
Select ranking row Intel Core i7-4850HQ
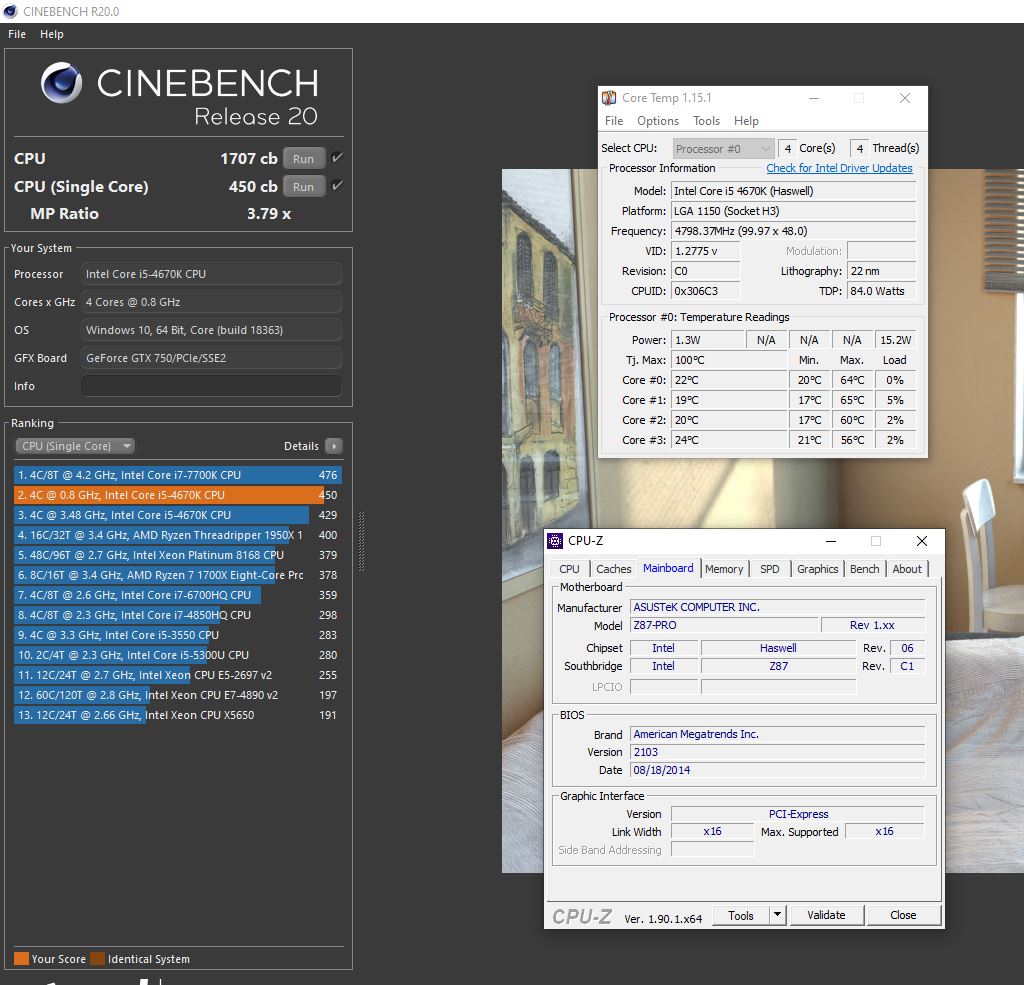pos(178,615)
